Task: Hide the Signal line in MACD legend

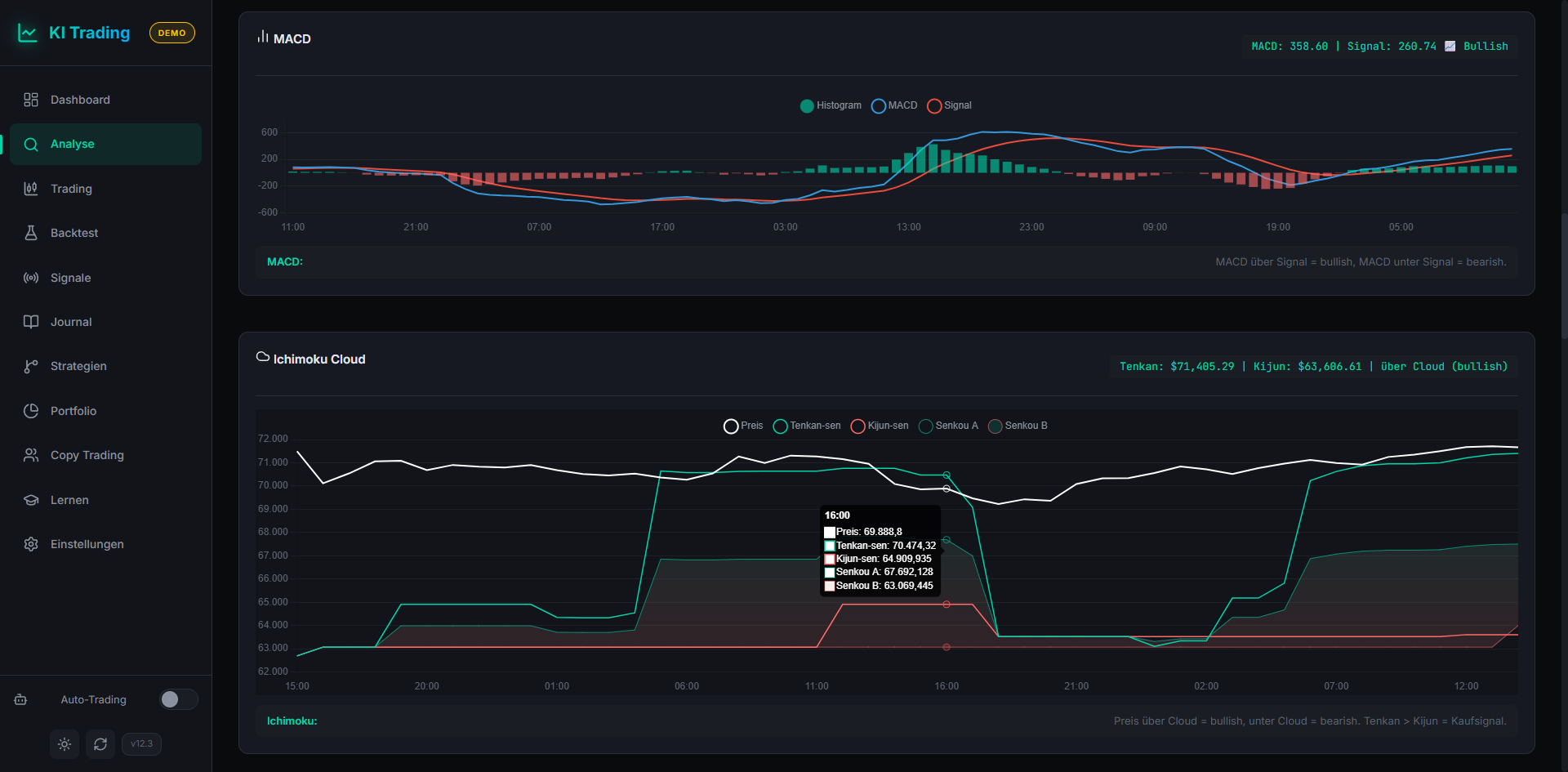Action: pos(950,105)
